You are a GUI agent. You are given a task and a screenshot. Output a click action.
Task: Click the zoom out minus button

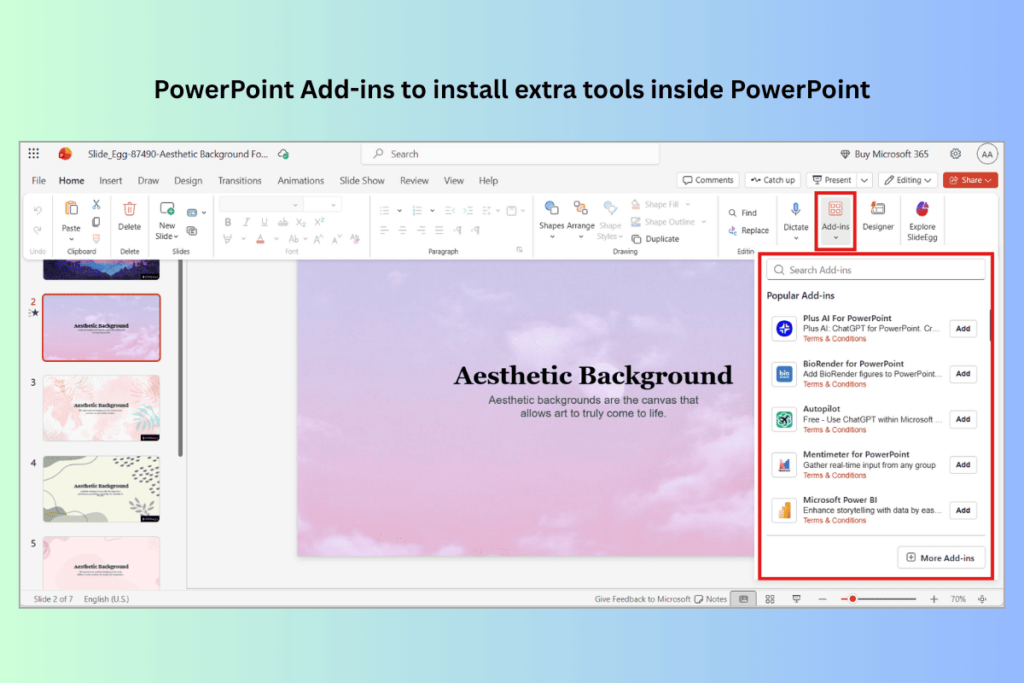822,599
